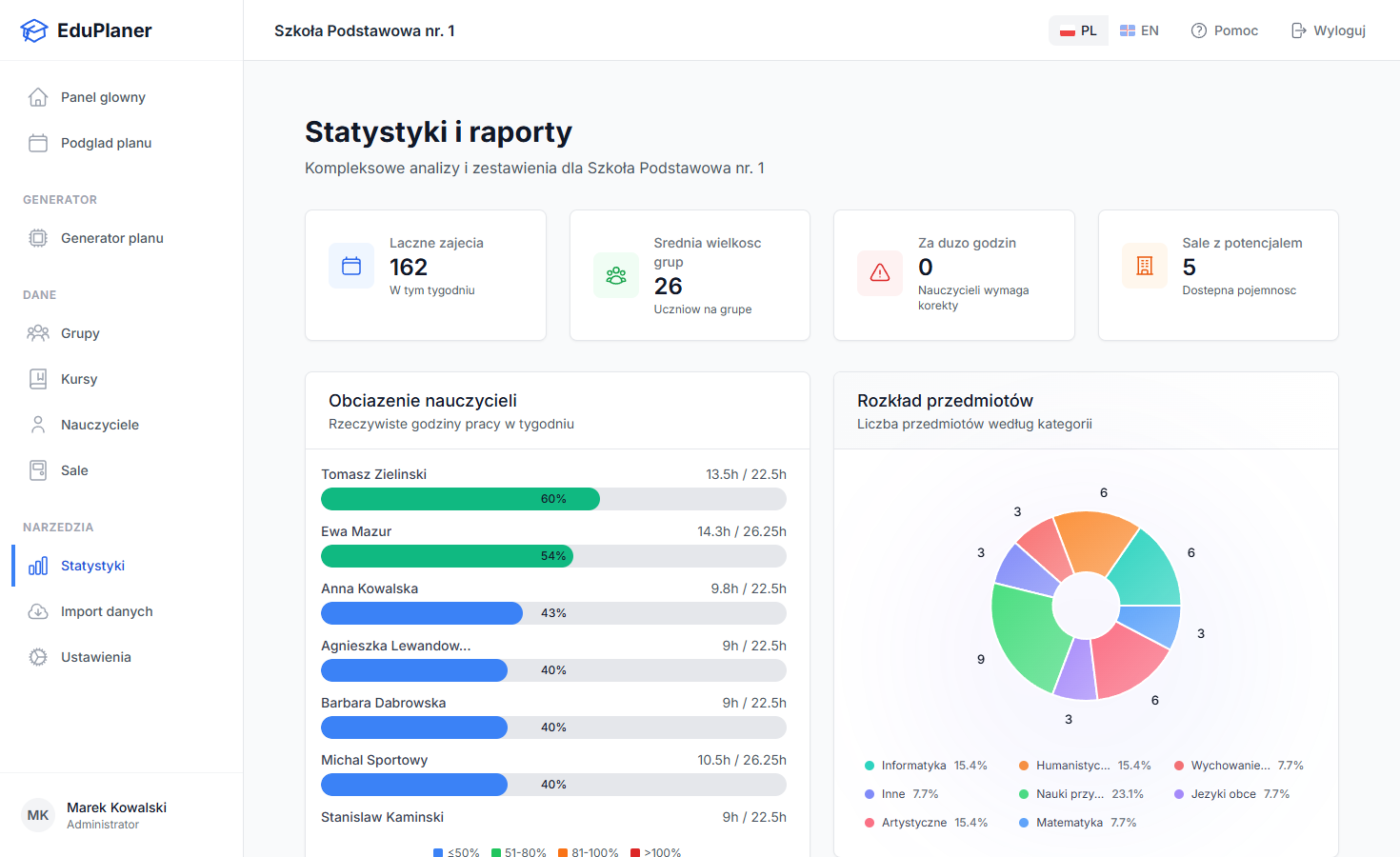
Task: Select the Nauczyciele person icon
Action: (x=38, y=424)
